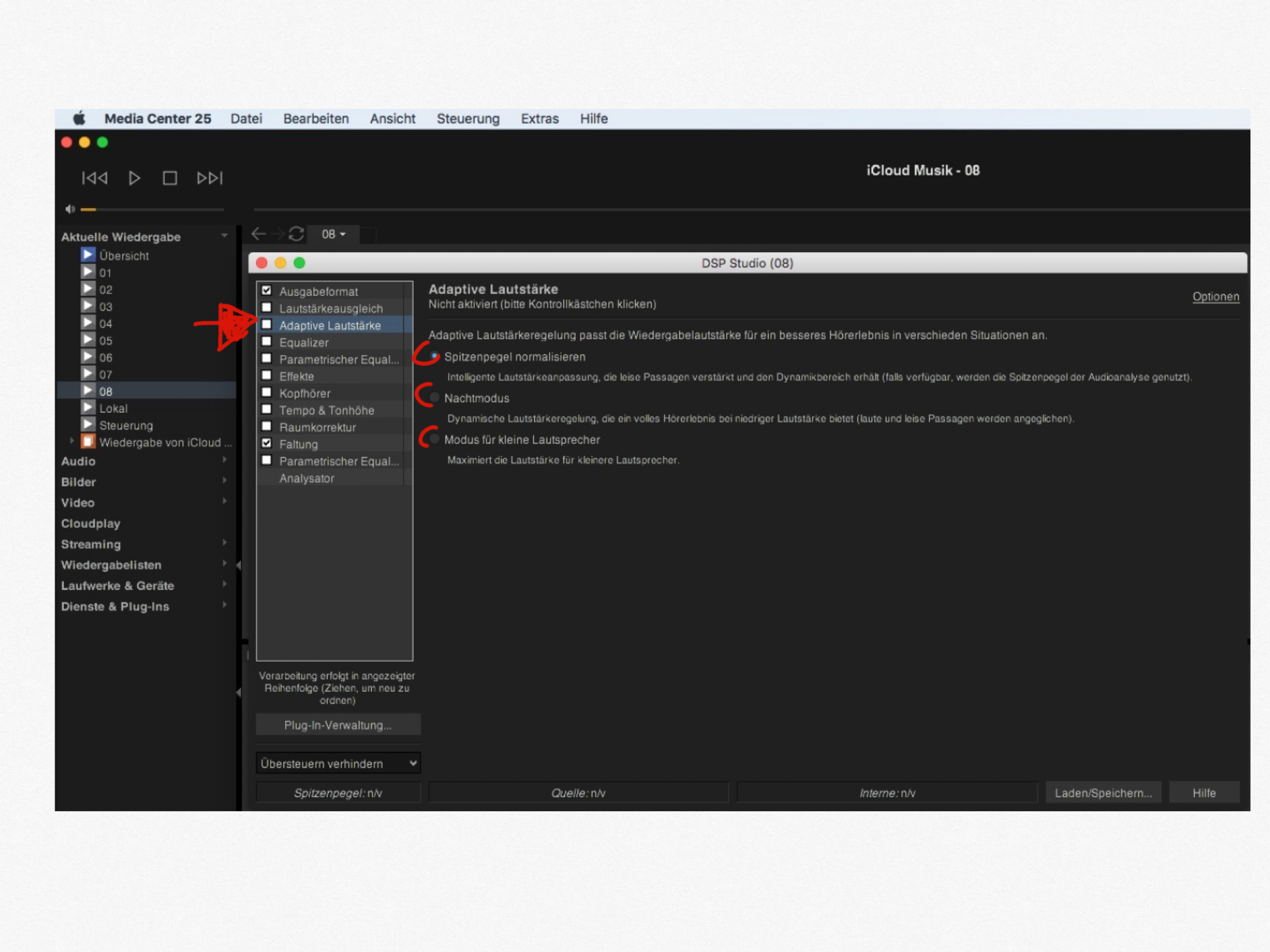Enable the Equalizer checkbox
1270x952 pixels.
[x=267, y=342]
